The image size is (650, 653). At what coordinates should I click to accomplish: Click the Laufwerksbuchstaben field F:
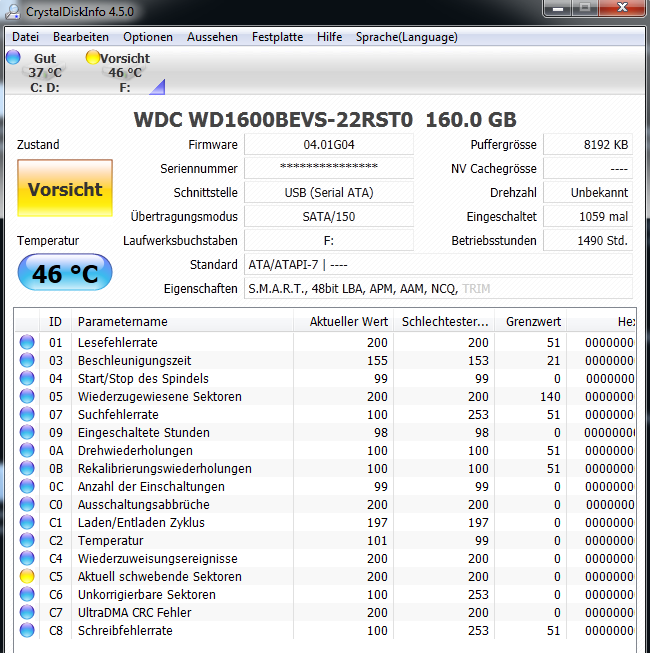pos(329,240)
